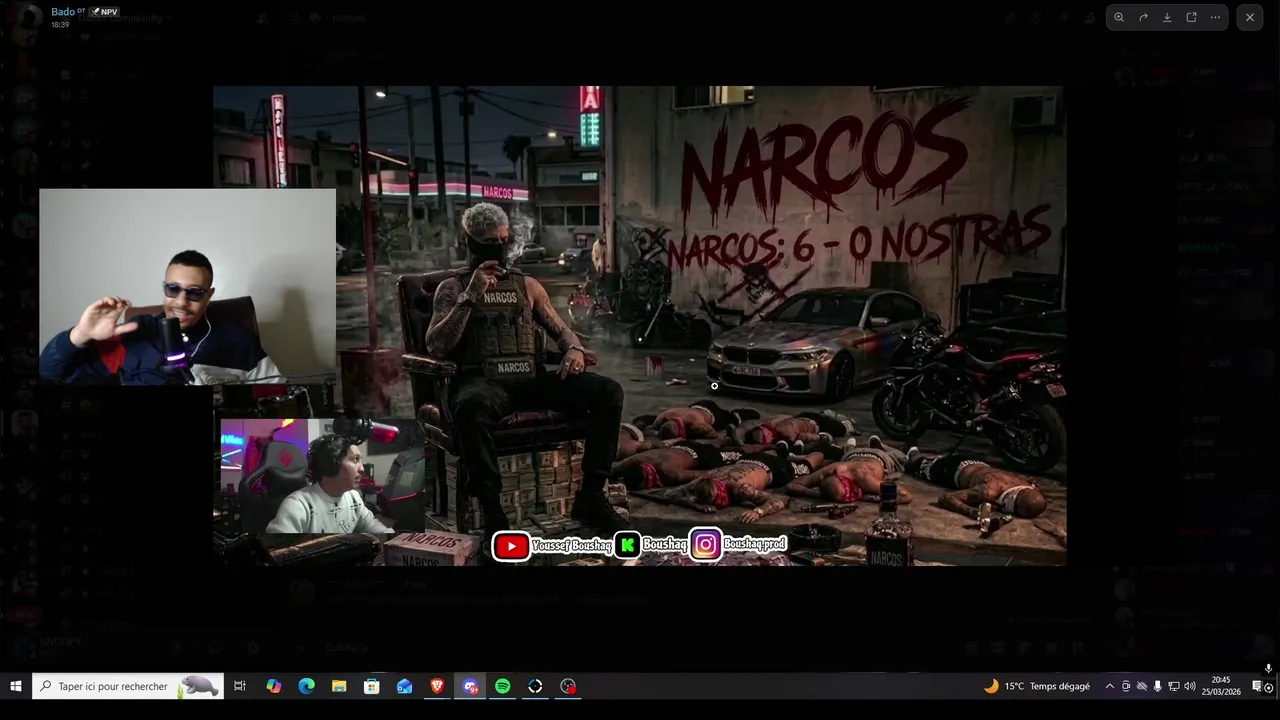
Task: Open the network tray icon
Action: 1174,686
